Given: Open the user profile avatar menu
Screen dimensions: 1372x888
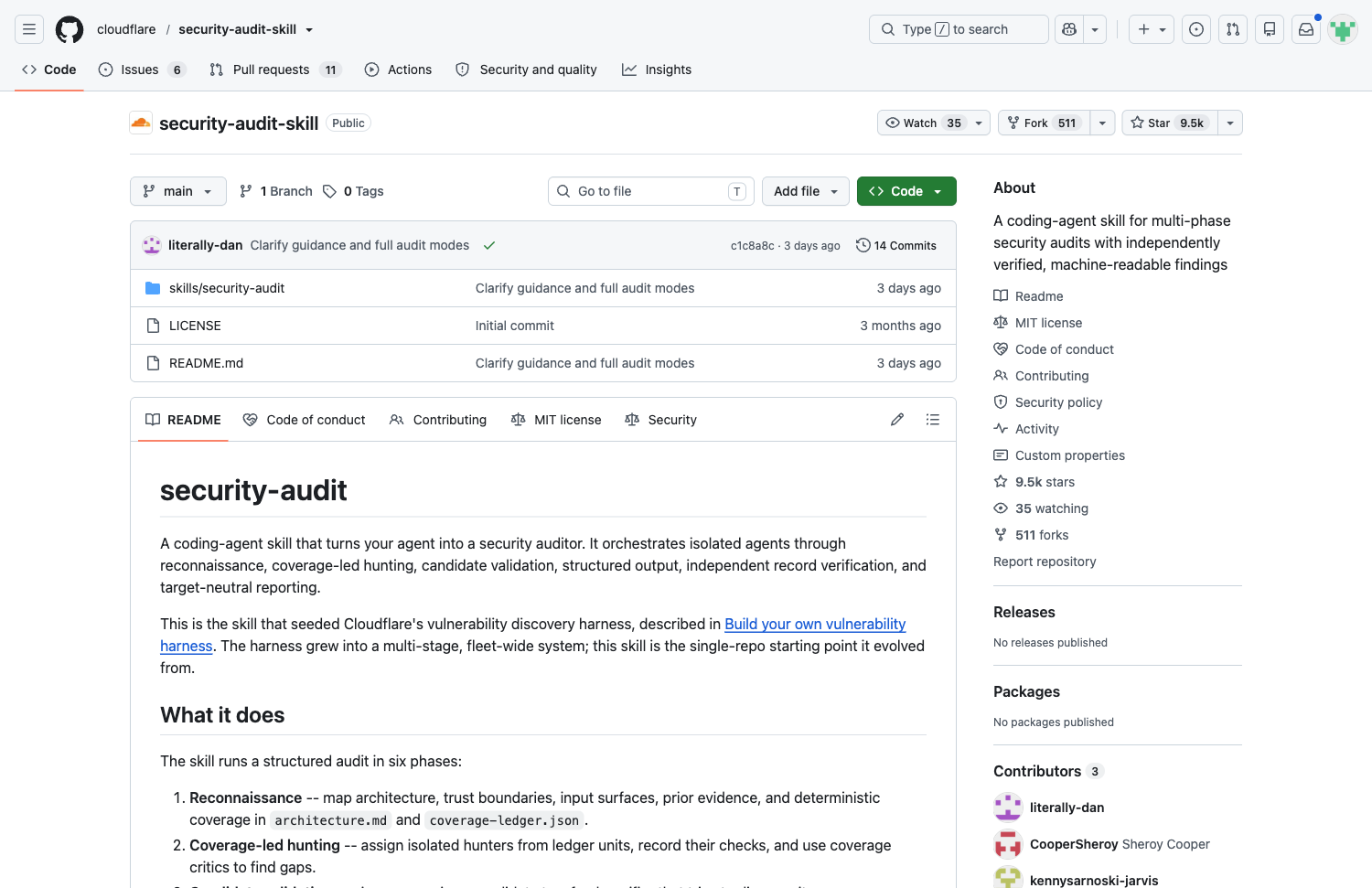Looking at the screenshot, I should (1343, 29).
